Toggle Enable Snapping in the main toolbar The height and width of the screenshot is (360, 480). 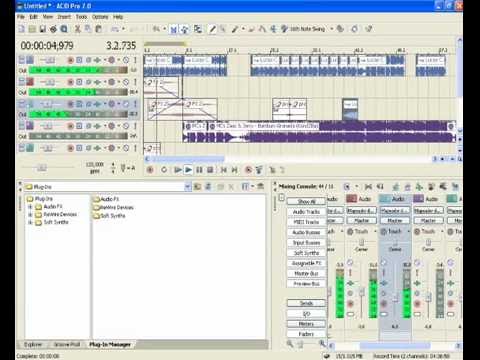click(x=173, y=29)
